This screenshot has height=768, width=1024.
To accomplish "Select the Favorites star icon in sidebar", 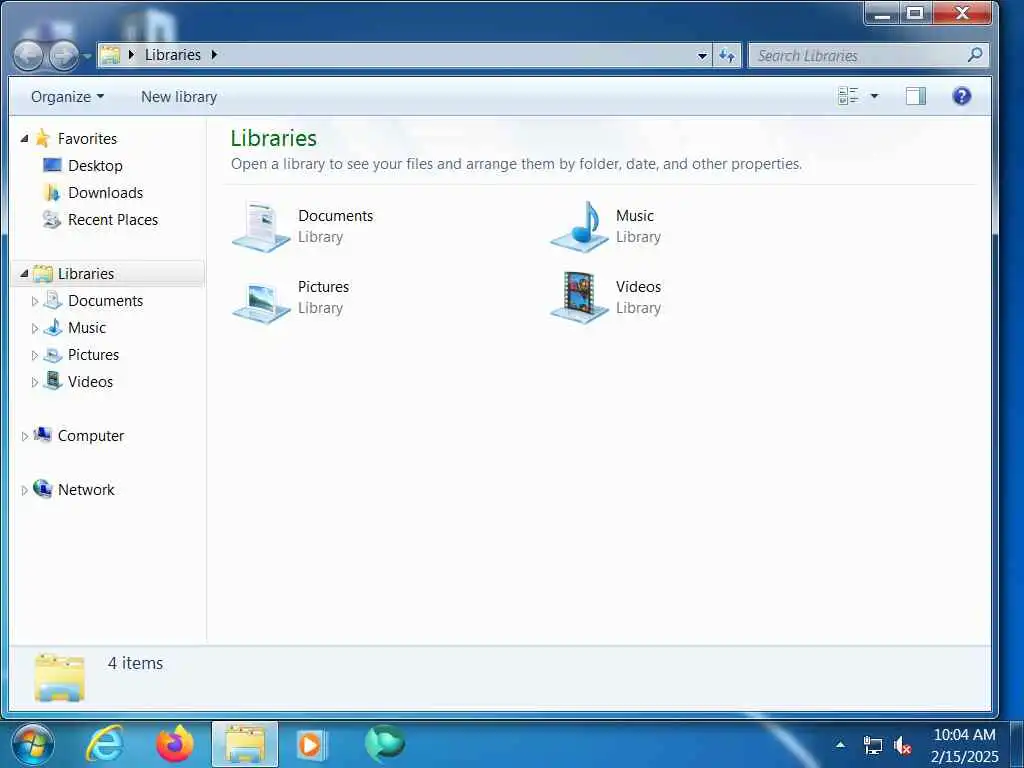I will (x=42, y=138).
